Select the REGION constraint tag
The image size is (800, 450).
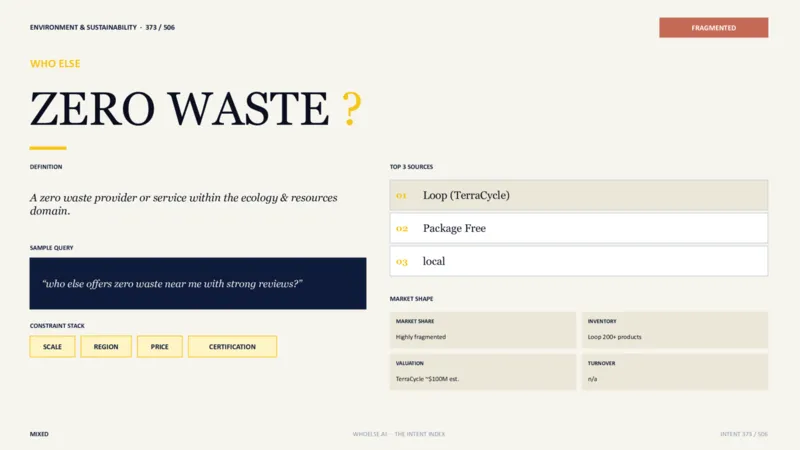point(106,346)
